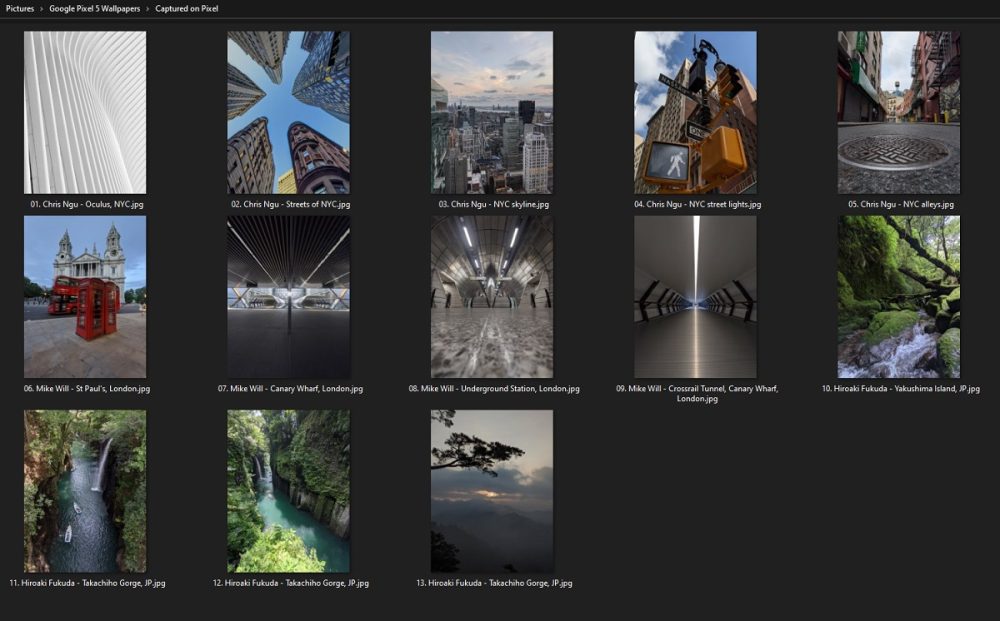1000x621 pixels.
Task: Choose file 07 Canary Wharf, London thumbnail
Action: [x=288, y=296]
